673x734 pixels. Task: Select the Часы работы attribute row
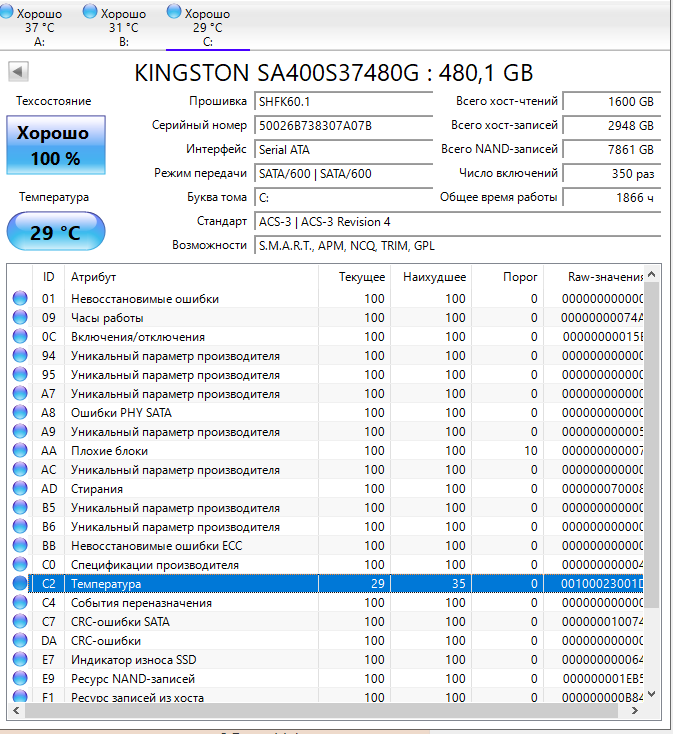[325, 317]
